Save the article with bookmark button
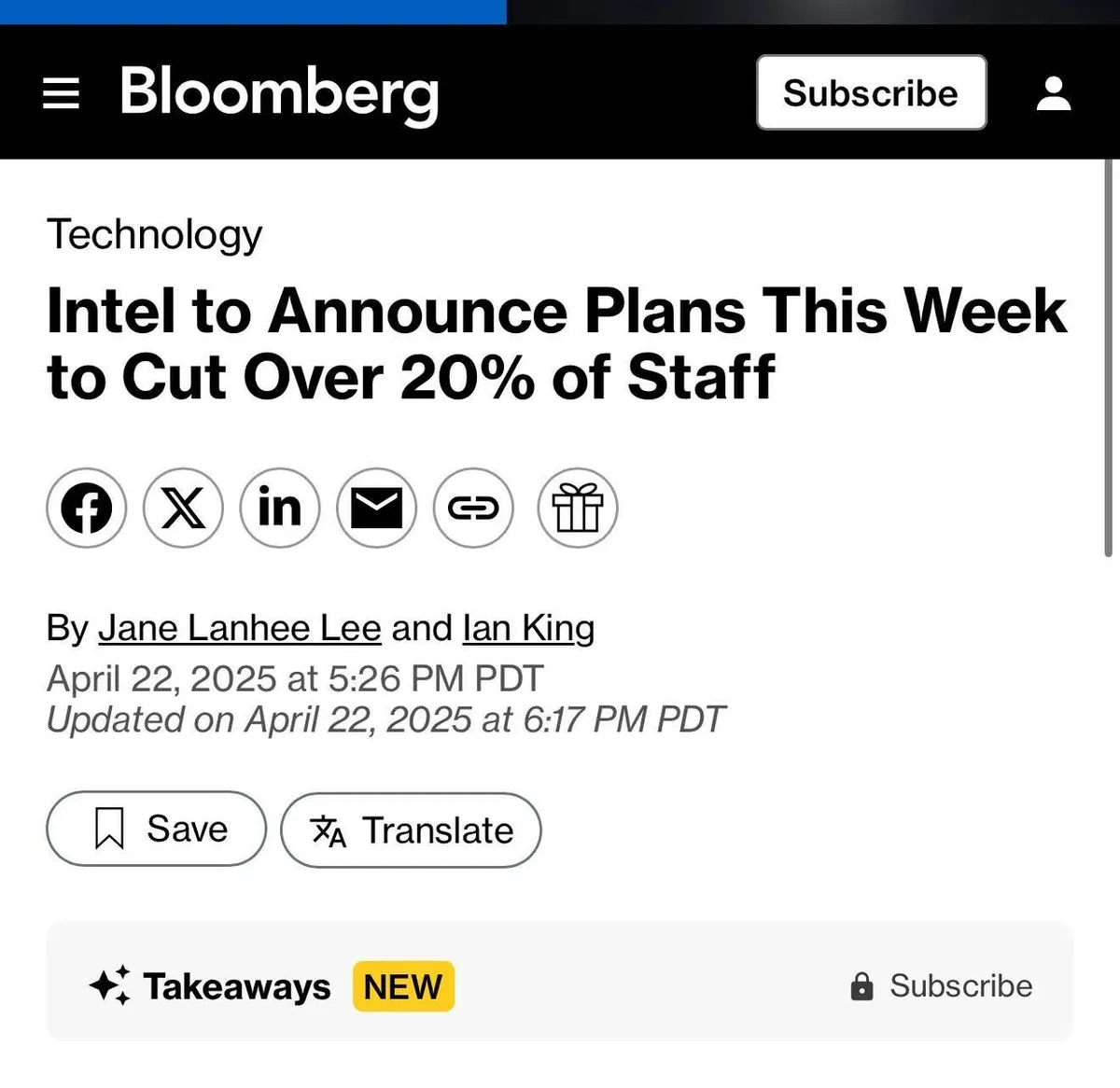Viewport: 1120px width, 1088px height. [x=156, y=829]
